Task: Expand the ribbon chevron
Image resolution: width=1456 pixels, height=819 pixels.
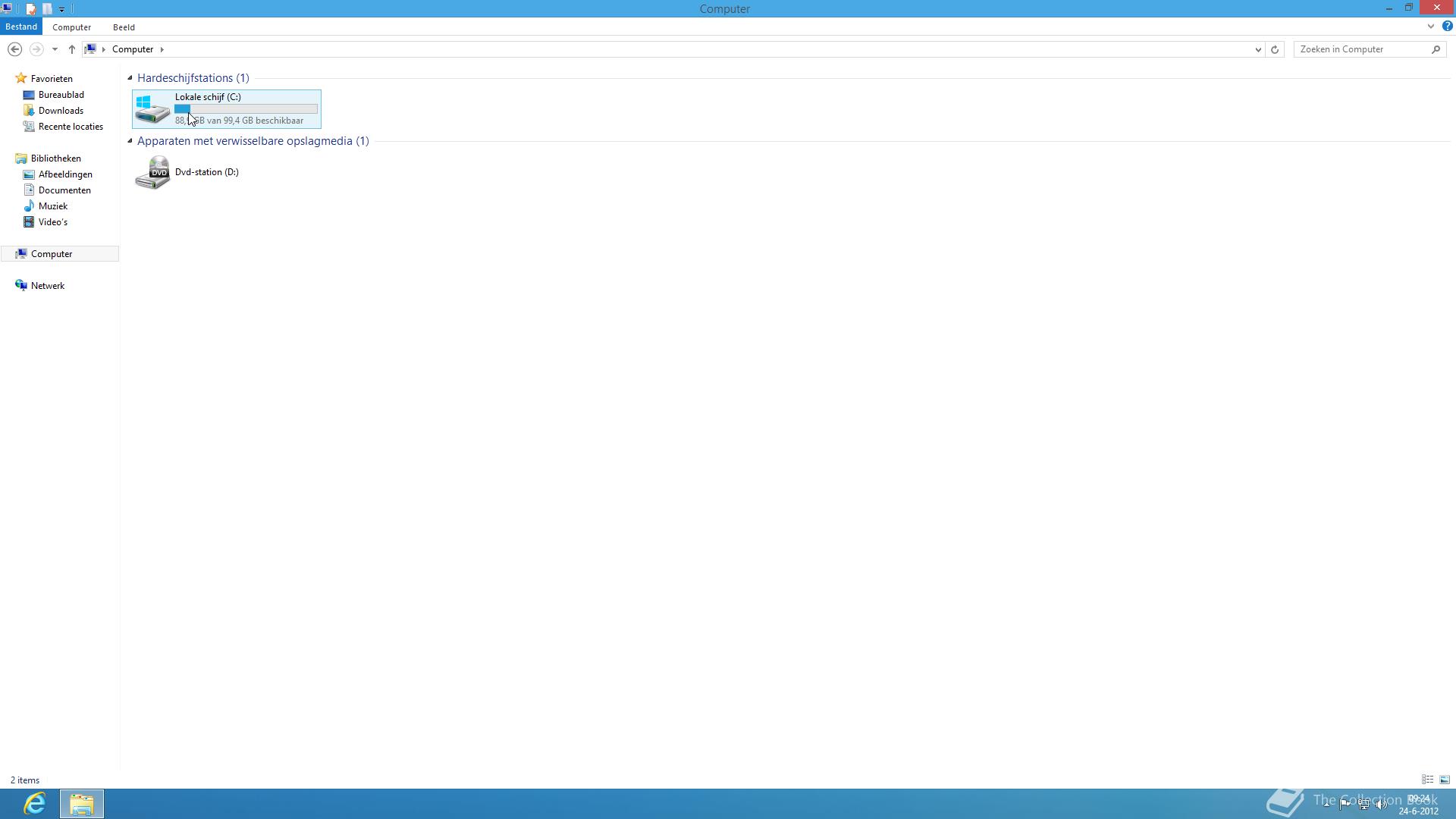Action: (x=1431, y=27)
